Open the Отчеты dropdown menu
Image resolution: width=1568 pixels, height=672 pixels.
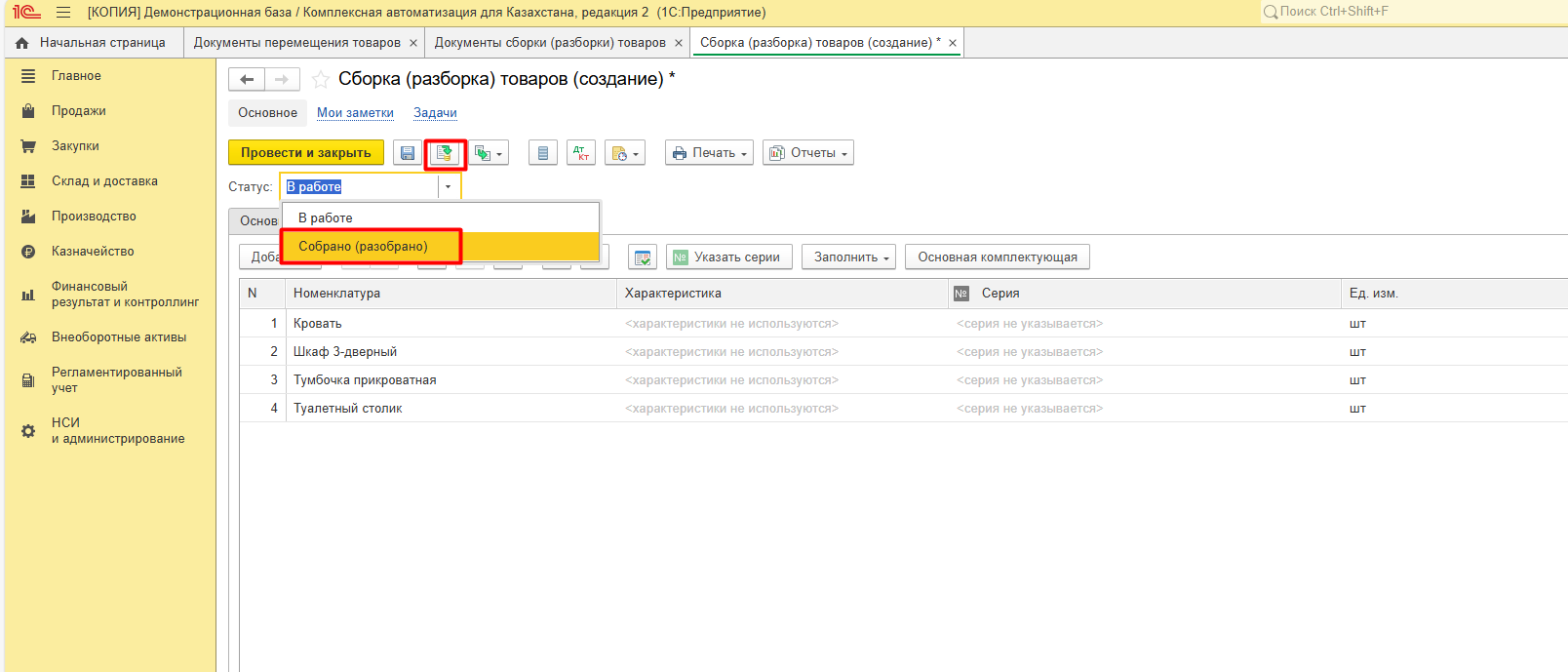click(807, 153)
